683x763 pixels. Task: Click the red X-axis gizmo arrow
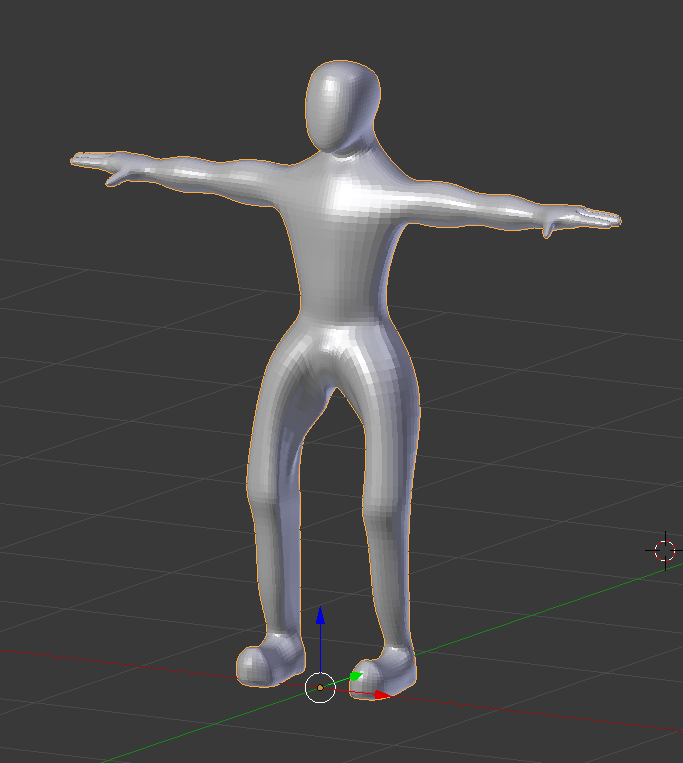(381, 694)
